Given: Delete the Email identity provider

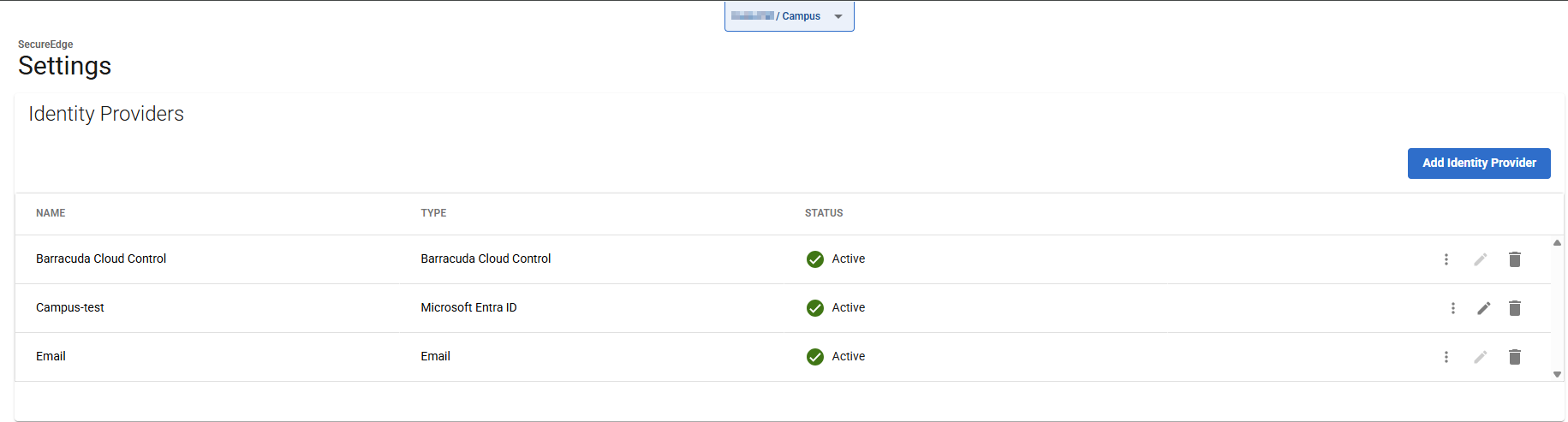Looking at the screenshot, I should (1515, 357).
